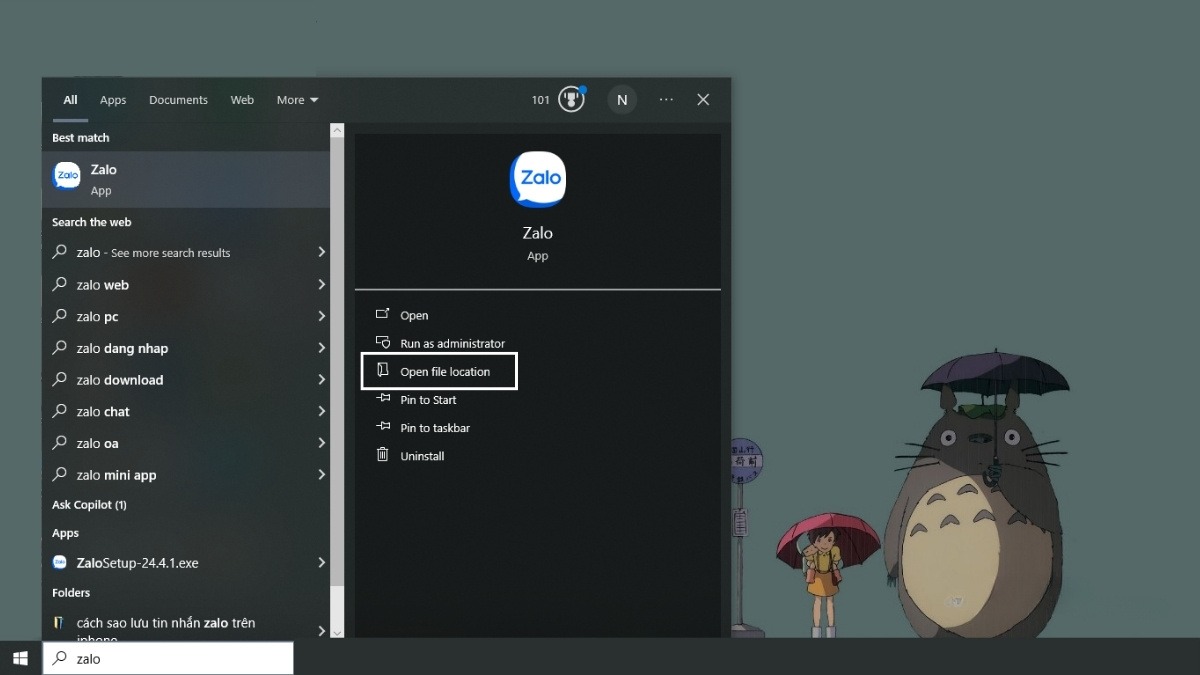The image size is (1200, 675).
Task: Expand the zalo see more results arrow
Action: tap(321, 252)
